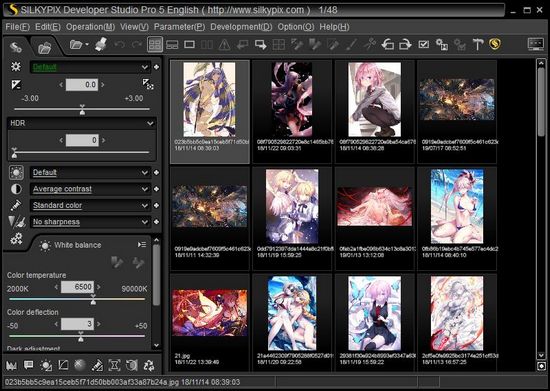Image resolution: width=550 pixels, height=391 pixels.
Task: Click the speech bubble comment icon
Action: 28,365
